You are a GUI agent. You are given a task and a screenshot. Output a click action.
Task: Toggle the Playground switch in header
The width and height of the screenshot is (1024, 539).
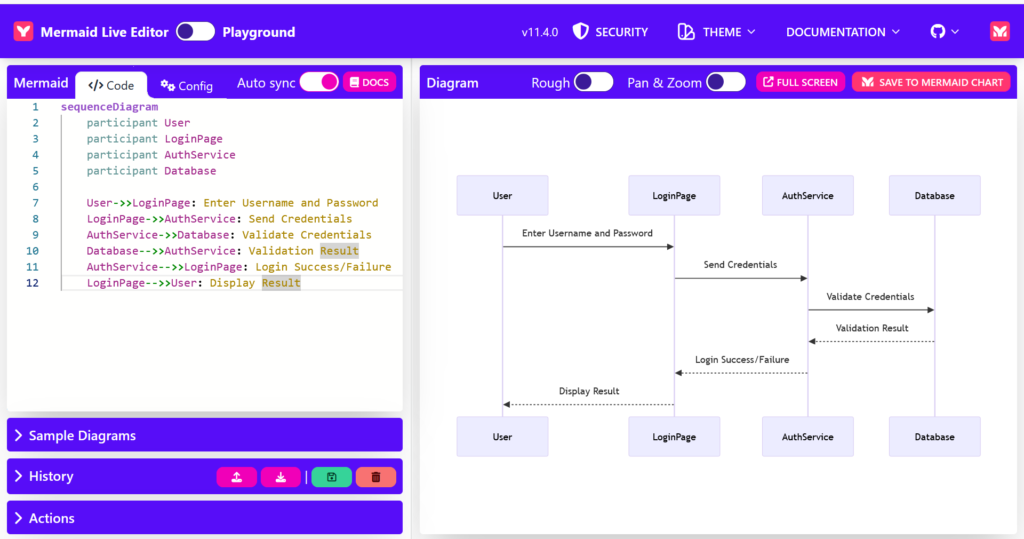(195, 32)
